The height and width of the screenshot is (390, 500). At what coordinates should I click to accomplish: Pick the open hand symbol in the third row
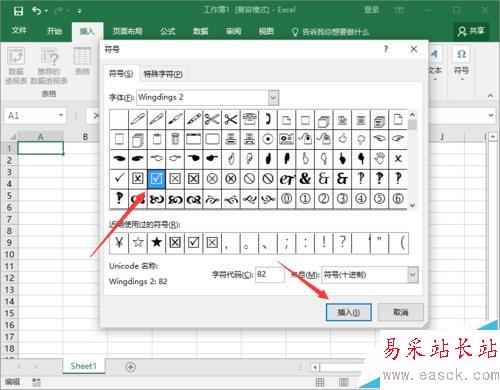point(380,159)
